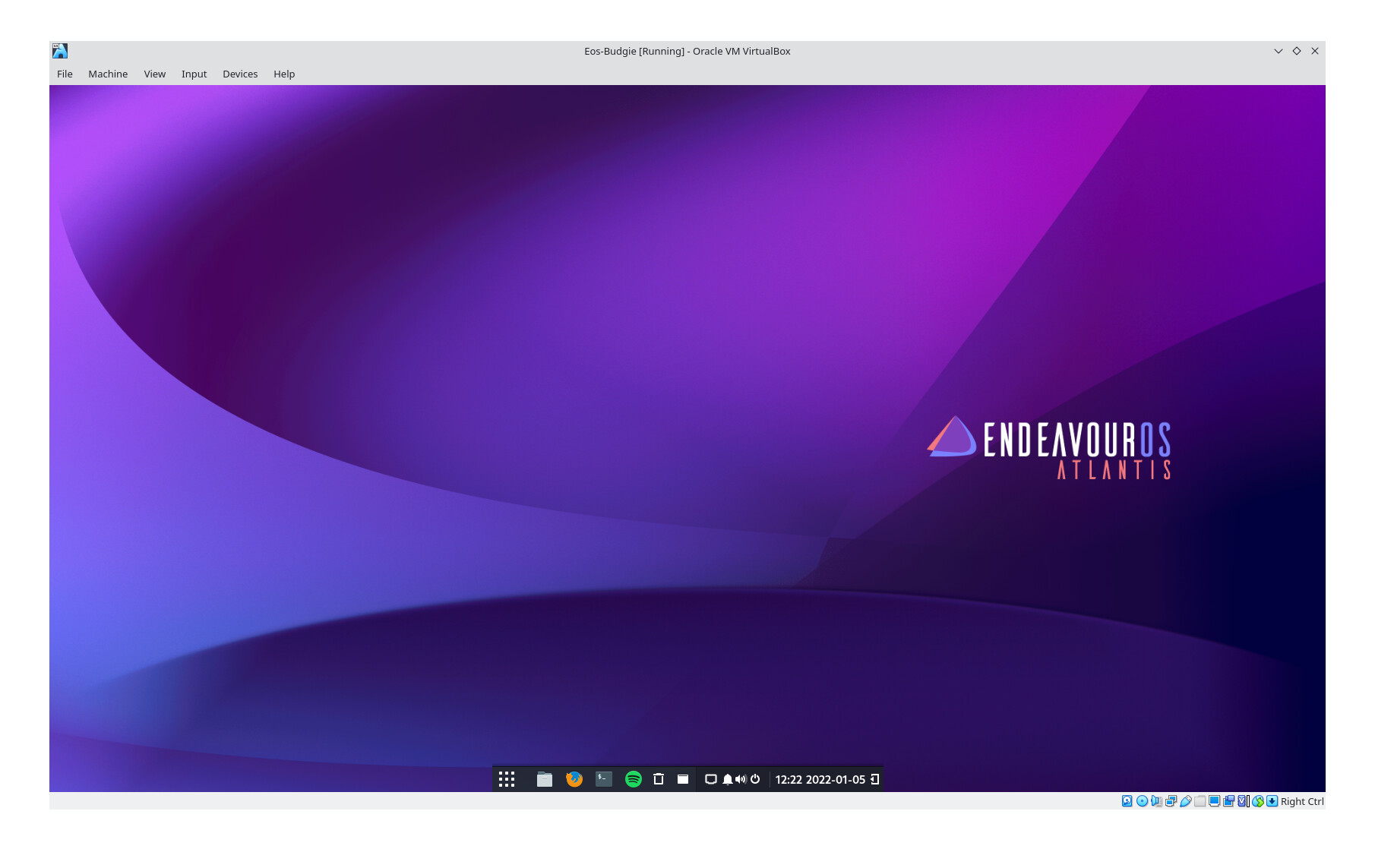Click the show desktop window icon
The image size is (1375, 868).
pyautogui.click(x=683, y=779)
